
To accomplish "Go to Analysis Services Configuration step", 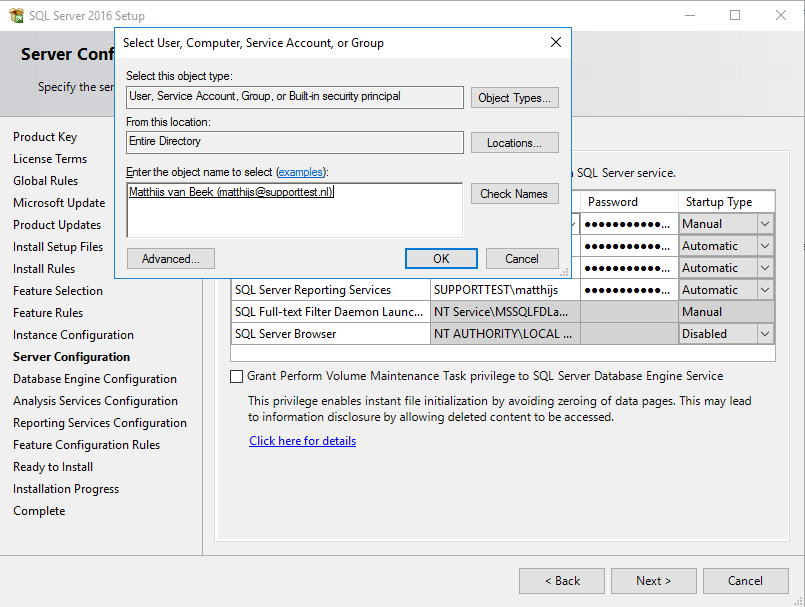I will click(95, 401).
